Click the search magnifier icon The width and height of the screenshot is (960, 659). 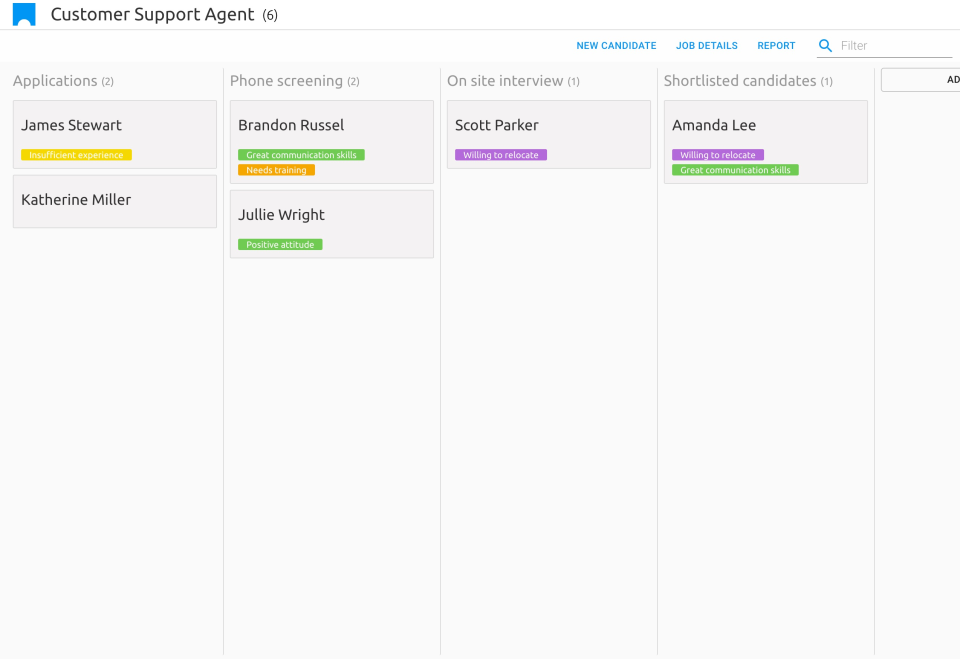(x=825, y=46)
